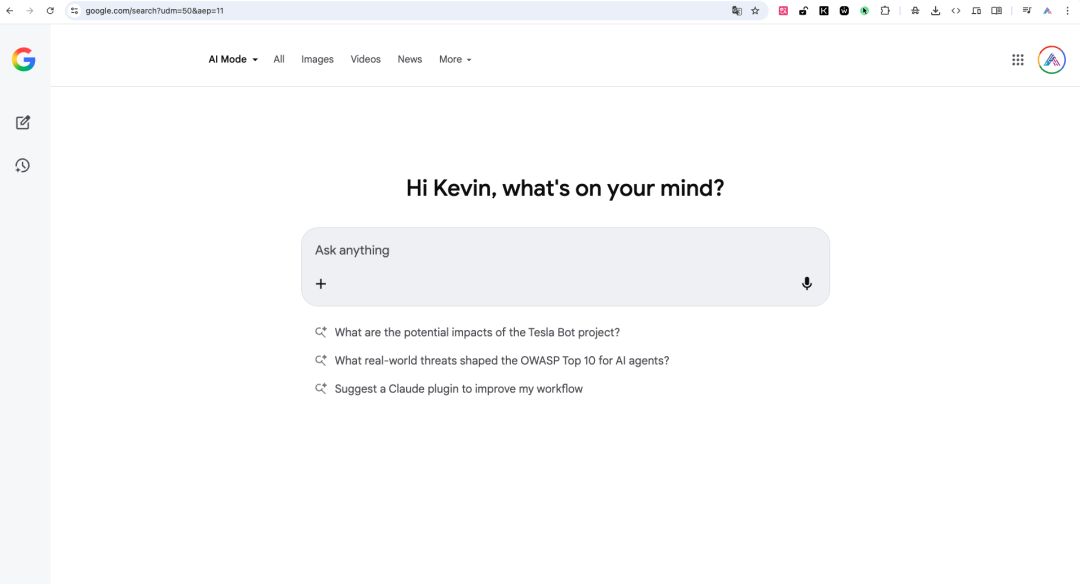Image resolution: width=1080 pixels, height=584 pixels.
Task: Open the Google account profile avatar
Action: (x=1051, y=60)
